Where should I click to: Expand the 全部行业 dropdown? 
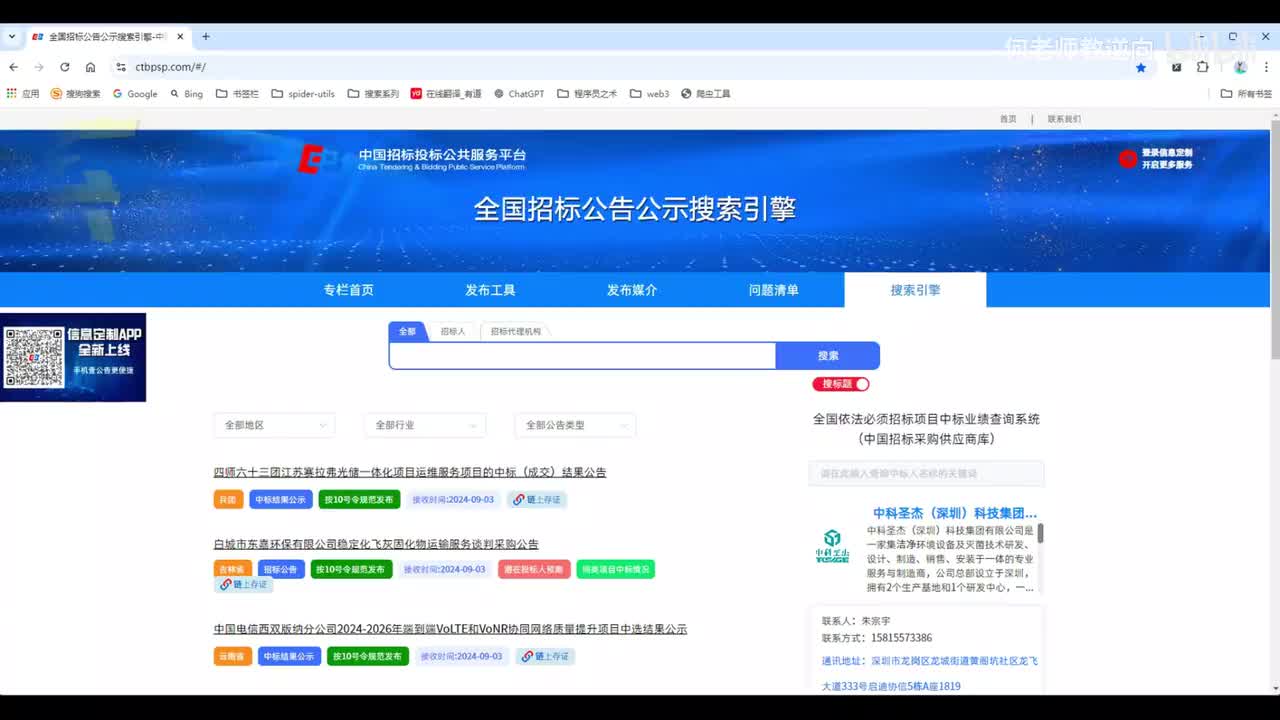(425, 425)
